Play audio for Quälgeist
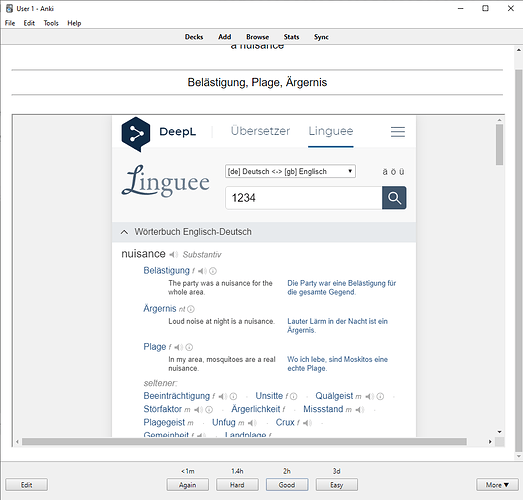The image size is (523, 500). tap(369, 397)
